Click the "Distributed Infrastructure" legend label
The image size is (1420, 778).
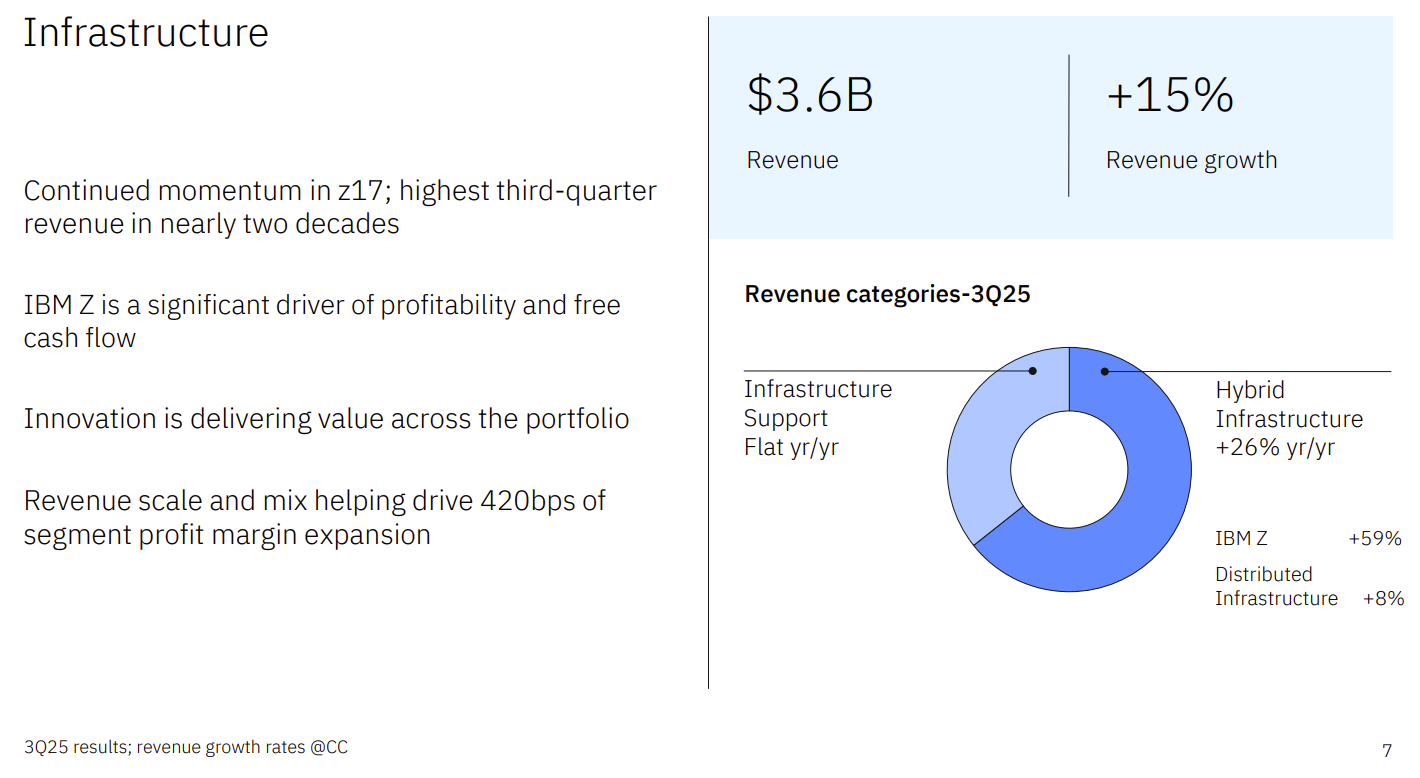pyautogui.click(x=1275, y=586)
